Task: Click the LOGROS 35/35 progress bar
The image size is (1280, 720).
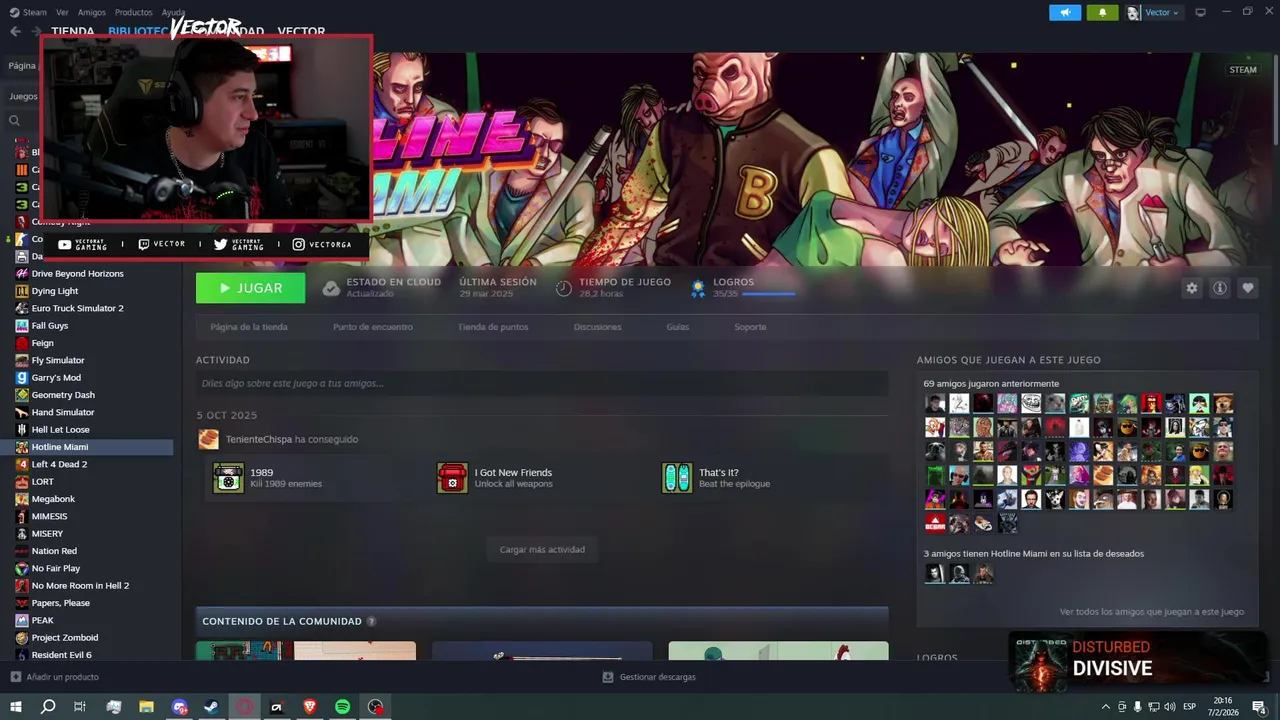Action: [x=768, y=294]
